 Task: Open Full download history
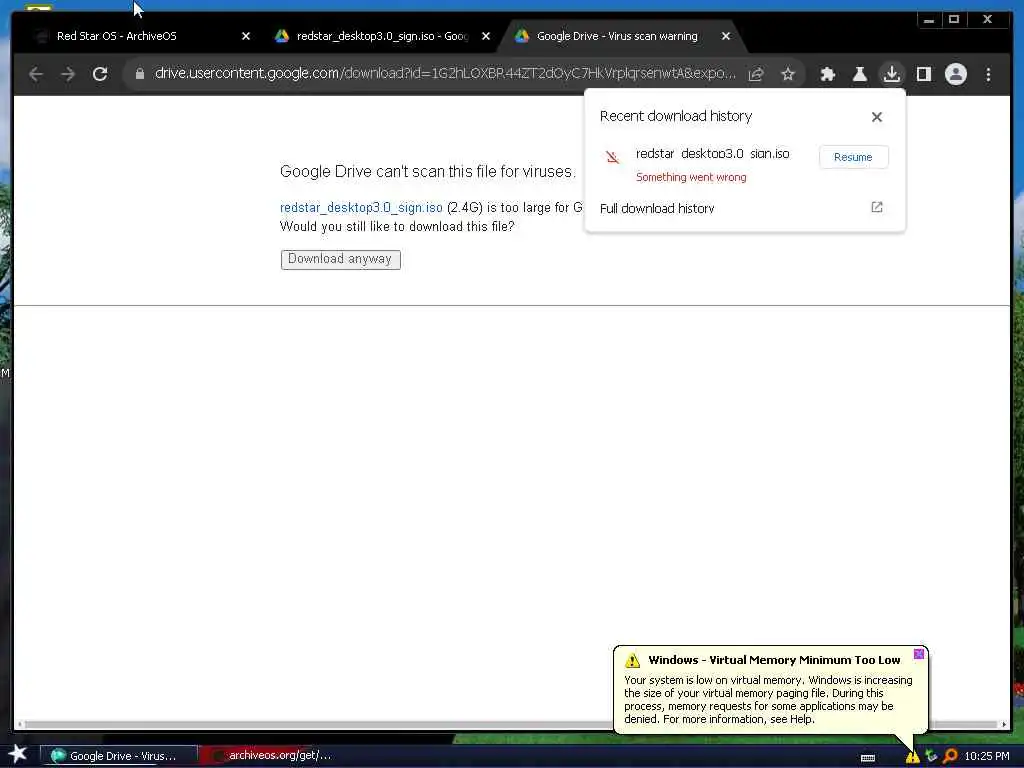tap(657, 208)
